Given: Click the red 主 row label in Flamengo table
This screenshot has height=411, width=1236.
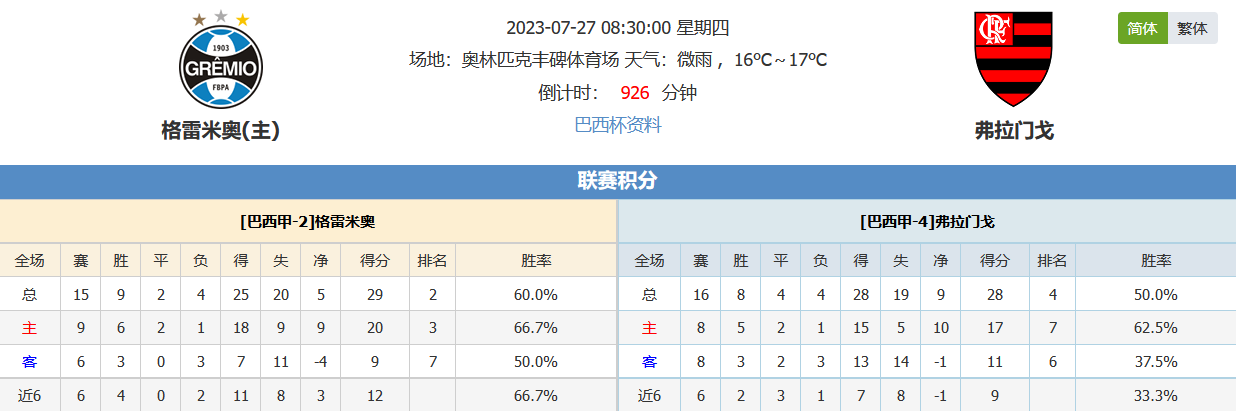Looking at the screenshot, I should 649,328.
